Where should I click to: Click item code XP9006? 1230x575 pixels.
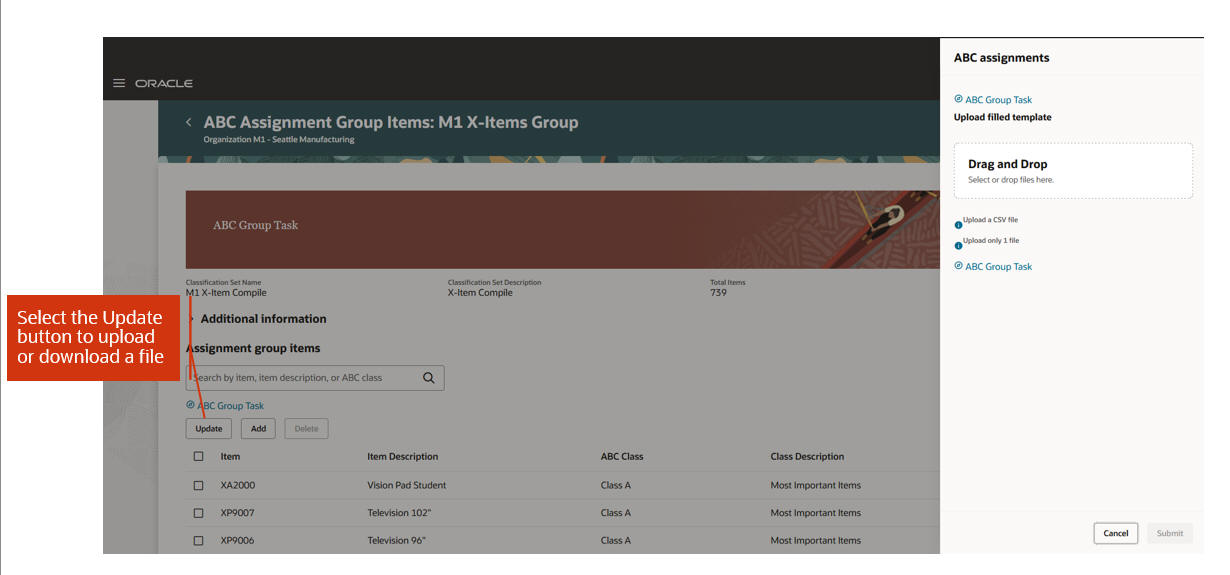237,540
